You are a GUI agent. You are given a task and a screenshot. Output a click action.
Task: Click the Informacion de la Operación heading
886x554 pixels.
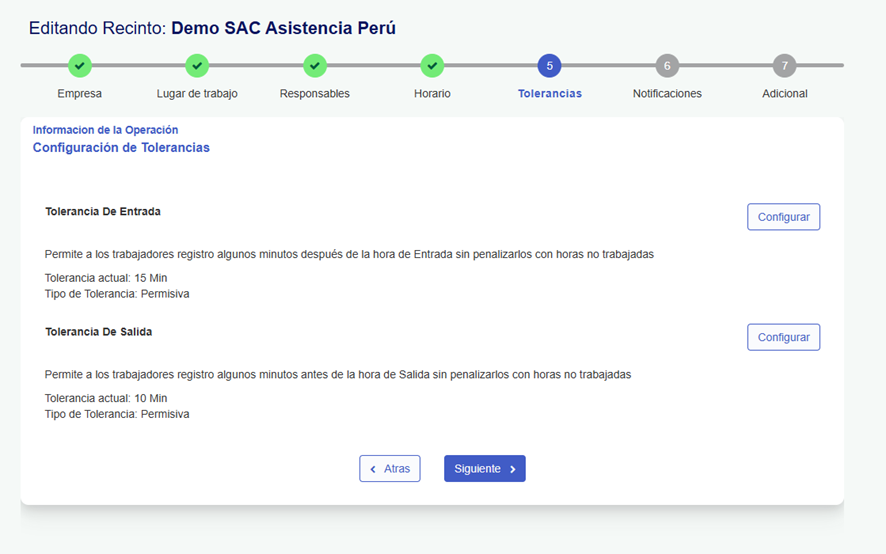pos(105,130)
